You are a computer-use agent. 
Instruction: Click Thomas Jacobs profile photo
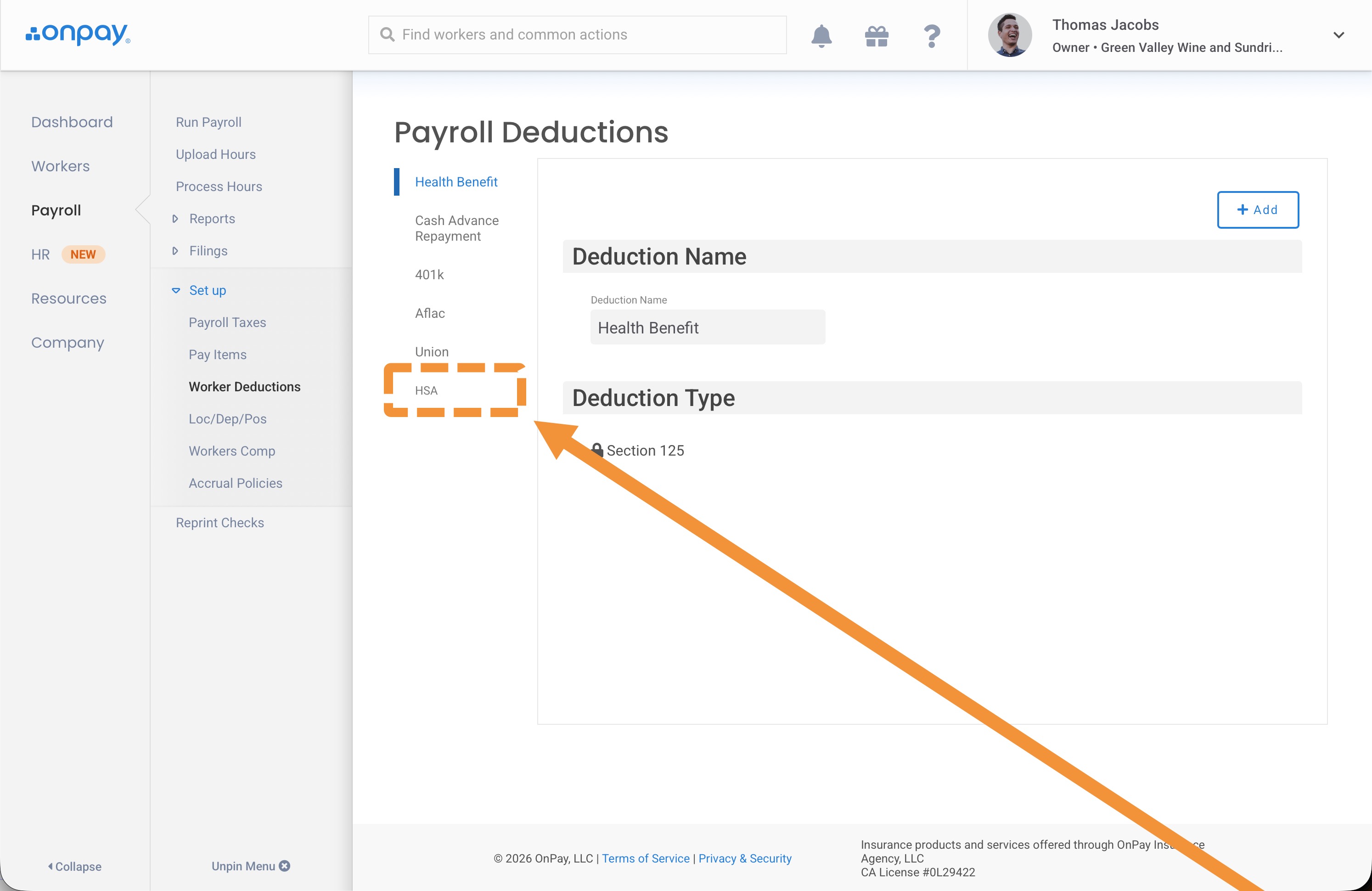click(1009, 34)
